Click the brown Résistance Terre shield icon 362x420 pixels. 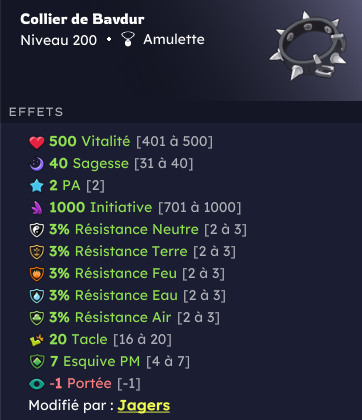[37, 252]
